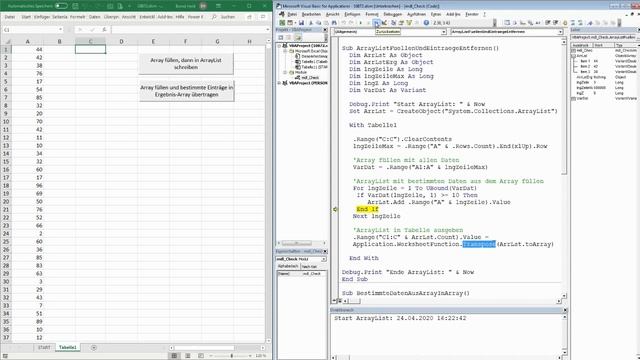
Task: Expand VarDat in the Locals window
Action: (573, 98)
